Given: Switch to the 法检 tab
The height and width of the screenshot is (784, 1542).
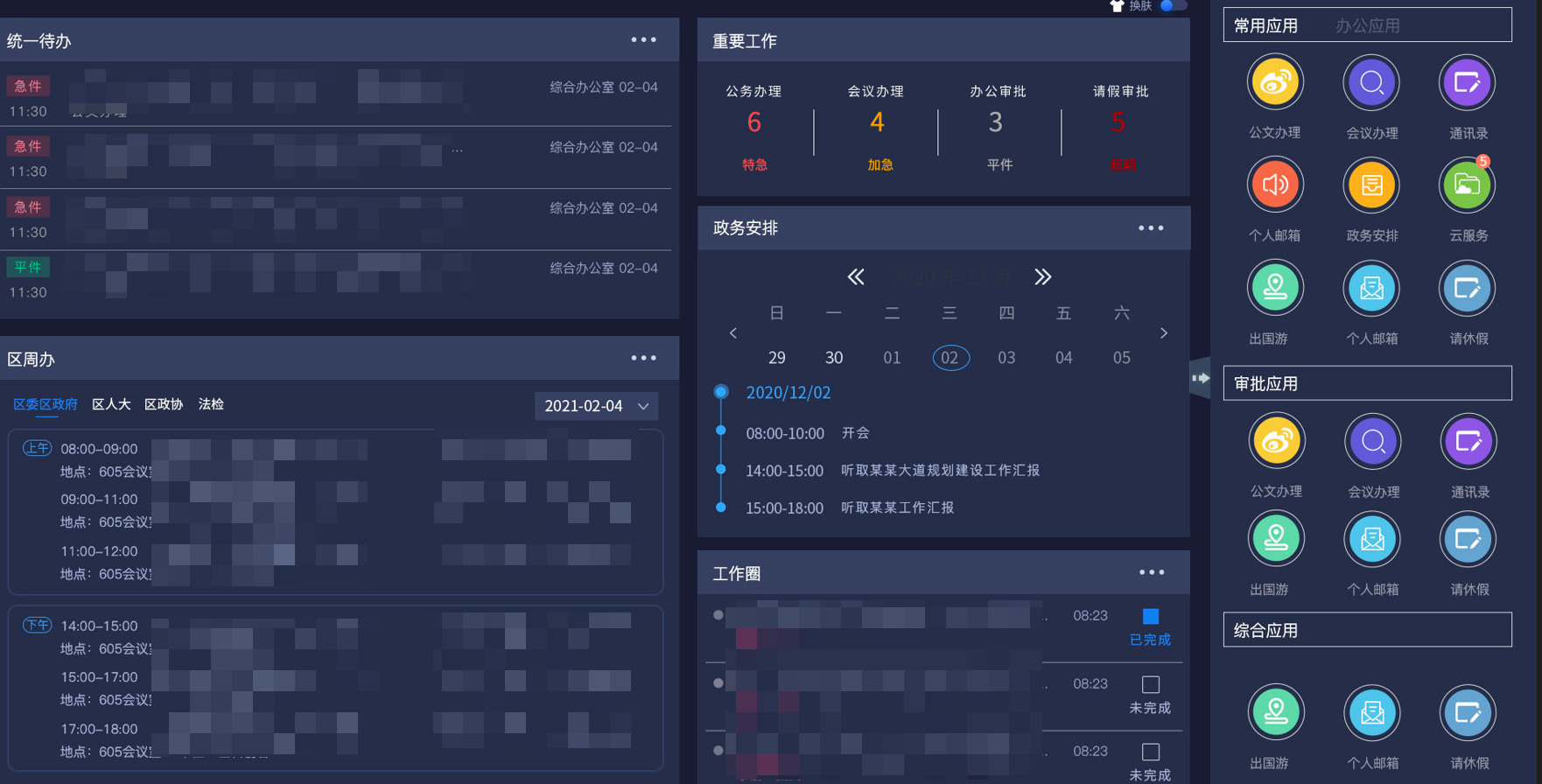Looking at the screenshot, I should 211,404.
